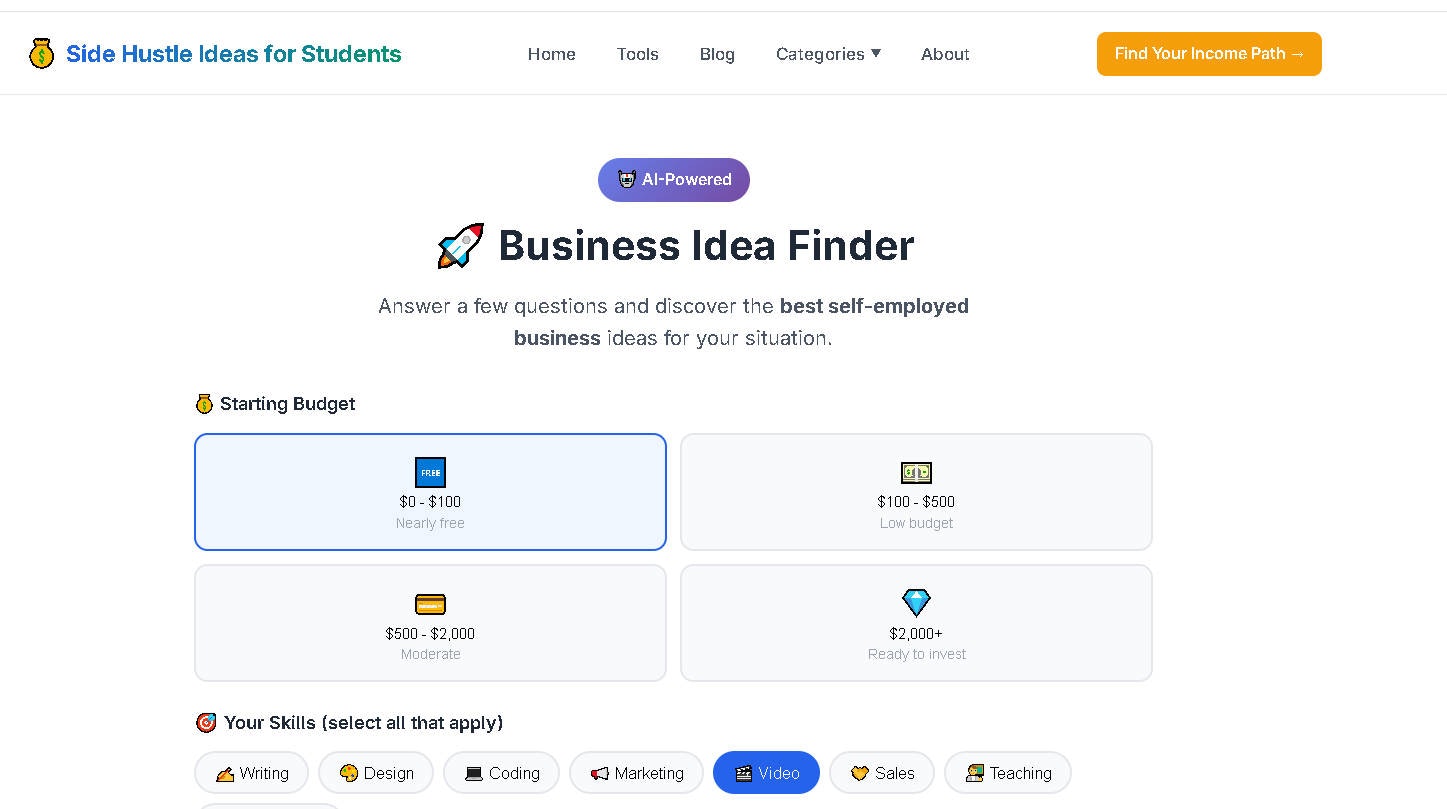Toggle the Writing skill chip

(x=251, y=772)
